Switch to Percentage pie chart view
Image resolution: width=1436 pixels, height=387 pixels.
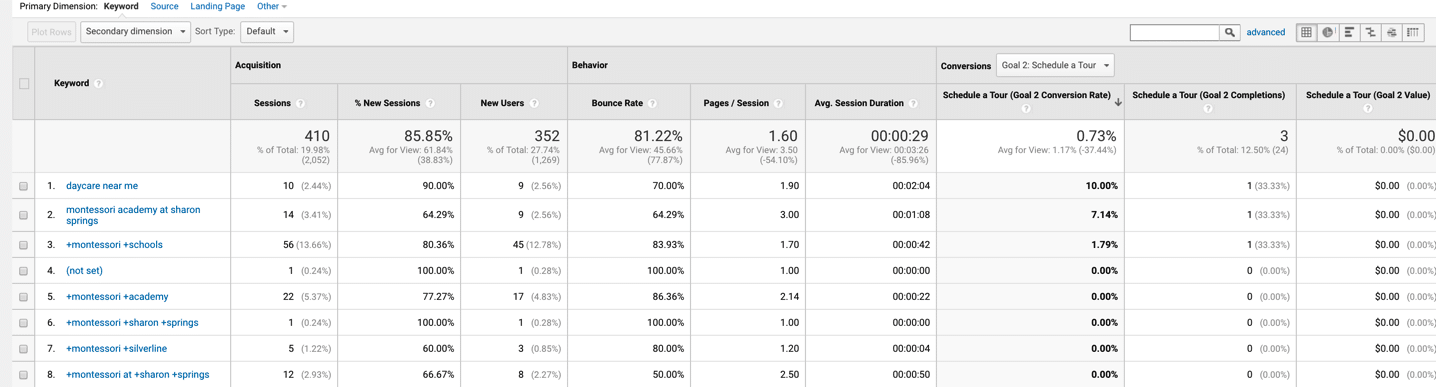[x=1328, y=32]
